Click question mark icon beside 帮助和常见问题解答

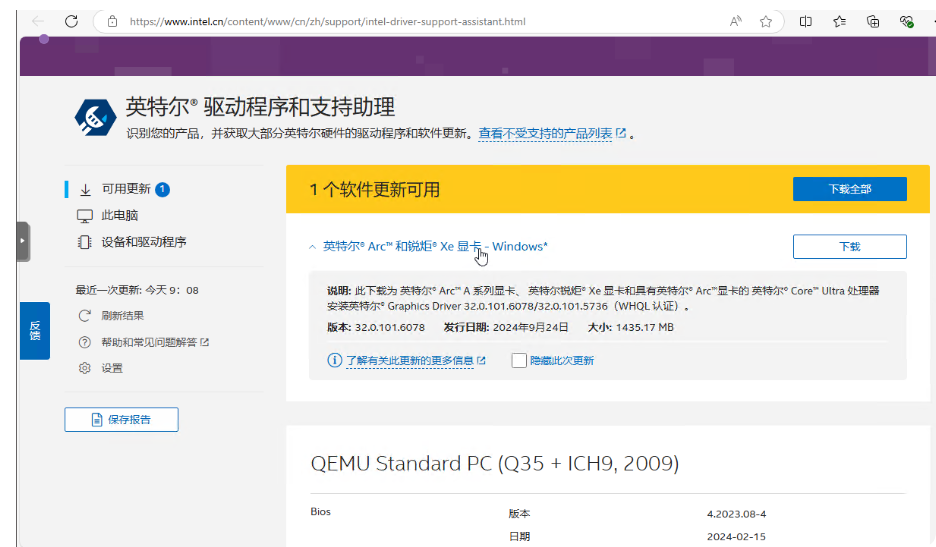point(85,342)
